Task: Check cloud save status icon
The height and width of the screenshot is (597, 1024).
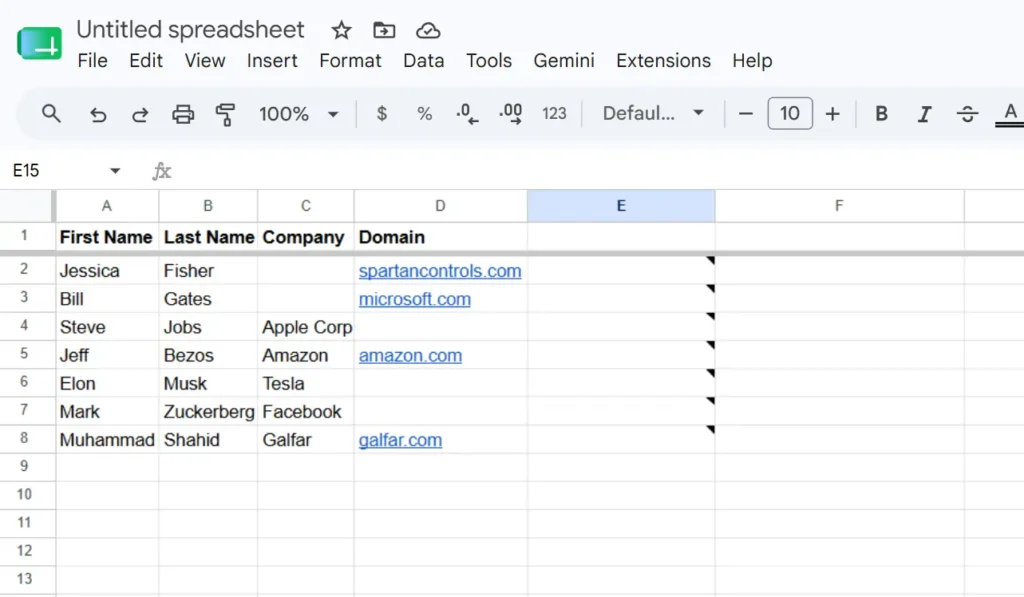Action: click(x=428, y=30)
